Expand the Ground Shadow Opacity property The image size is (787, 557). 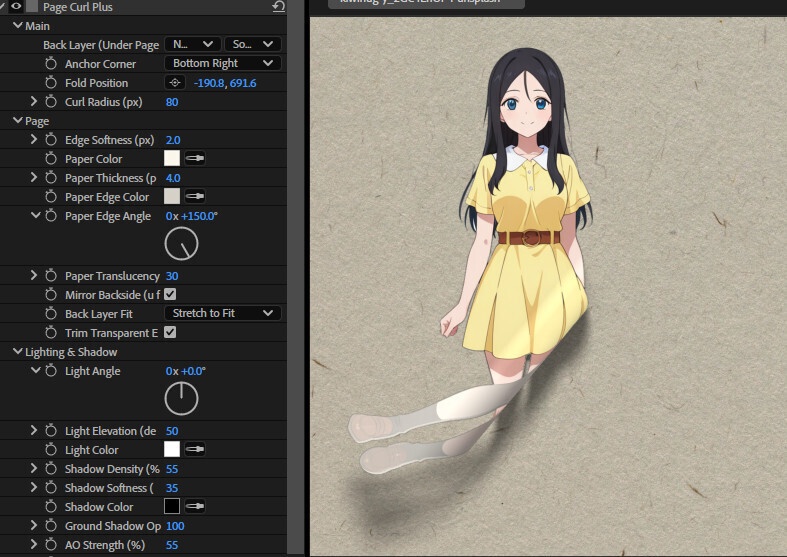tap(34, 526)
